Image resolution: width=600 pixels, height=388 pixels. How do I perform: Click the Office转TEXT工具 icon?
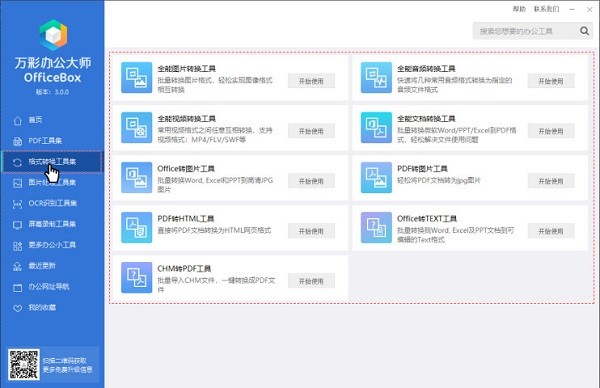pos(376,228)
